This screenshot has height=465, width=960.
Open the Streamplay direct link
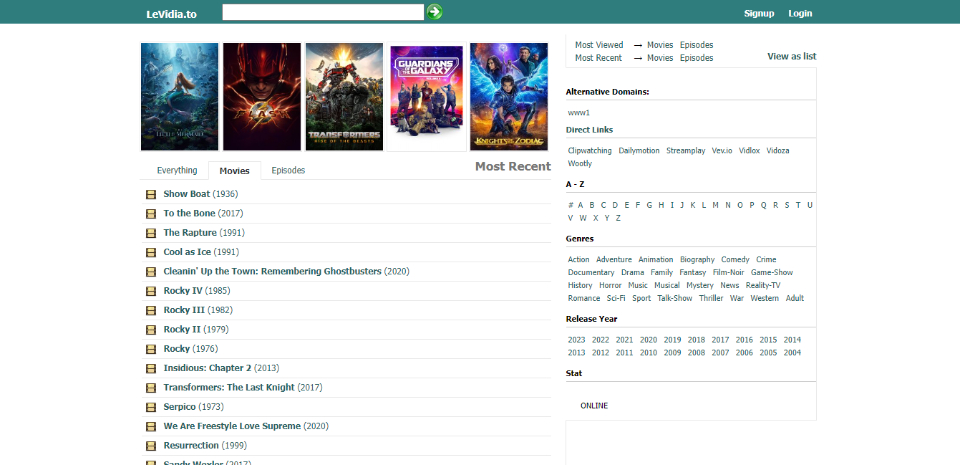click(686, 151)
